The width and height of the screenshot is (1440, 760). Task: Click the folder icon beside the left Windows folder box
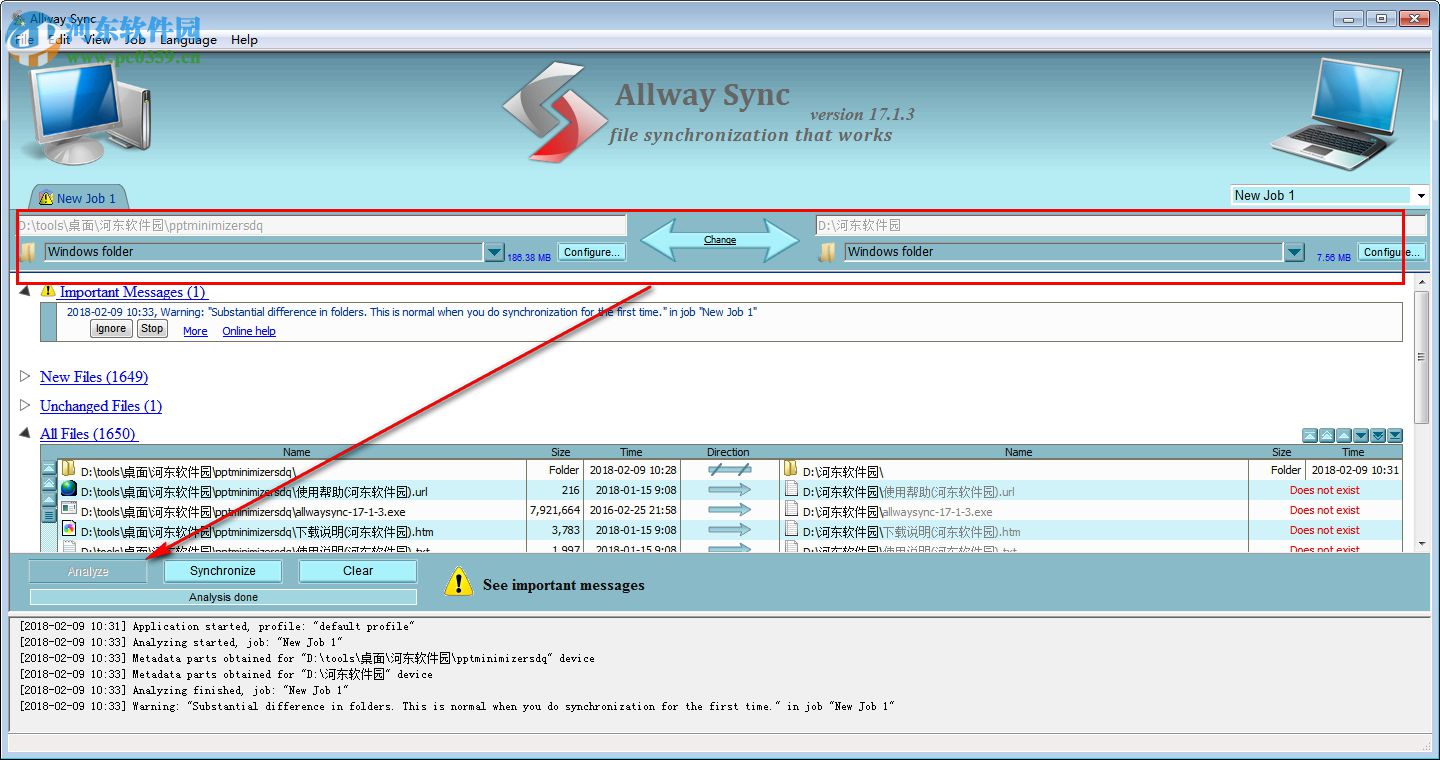28,252
